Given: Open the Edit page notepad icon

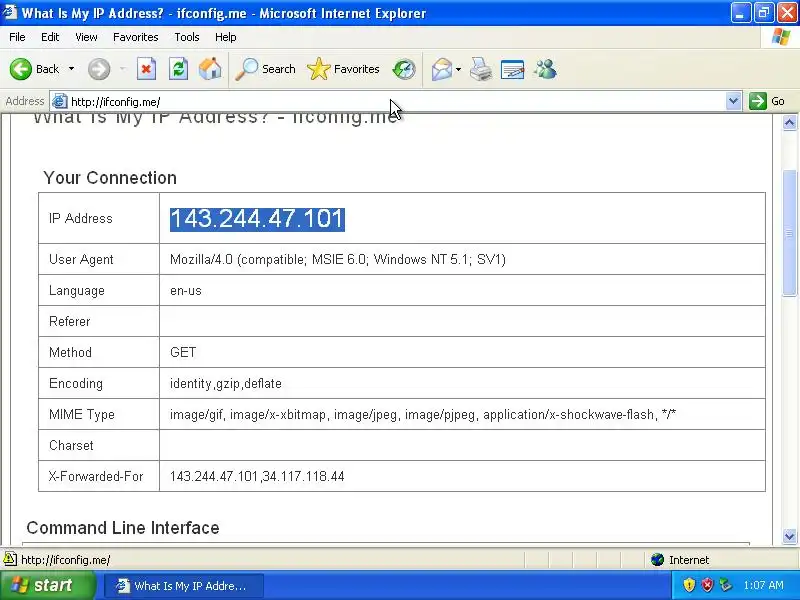Looking at the screenshot, I should click(513, 69).
